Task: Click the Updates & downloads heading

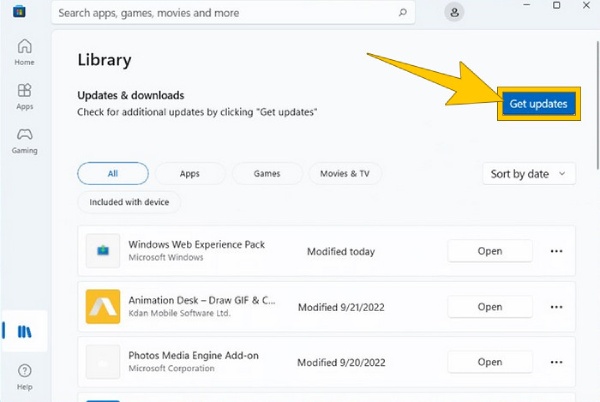Action: point(131,95)
